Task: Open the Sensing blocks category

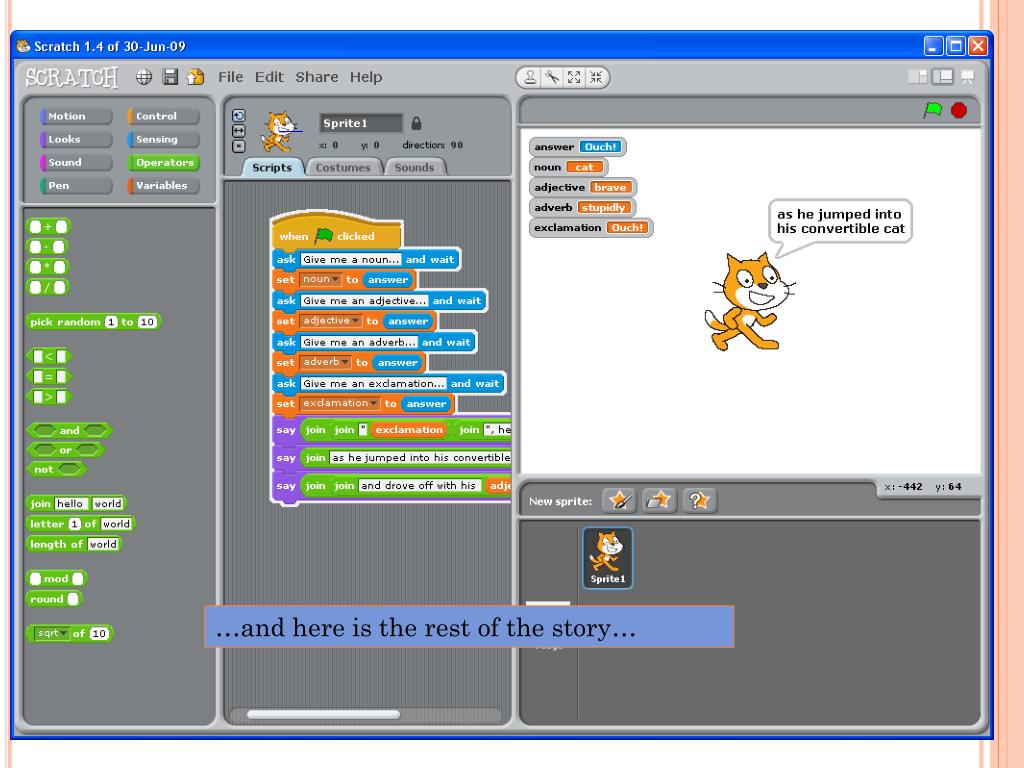Action: point(163,139)
